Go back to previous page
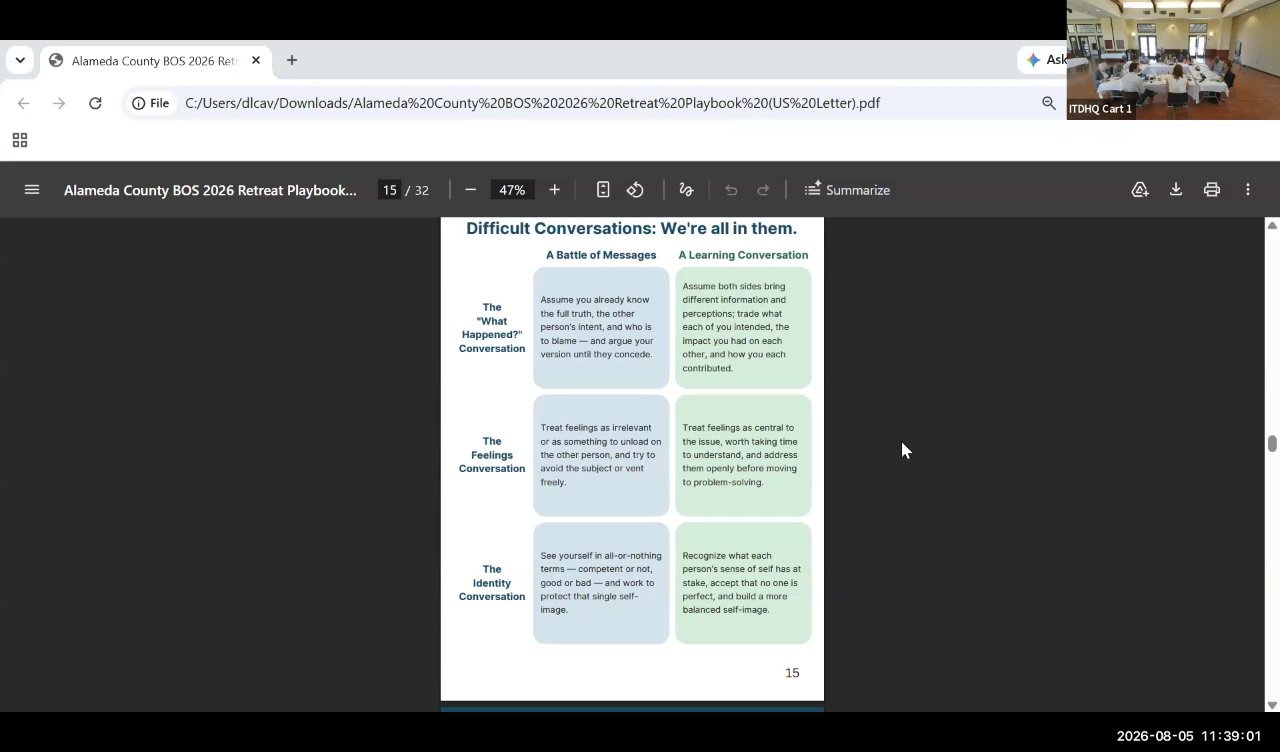The image size is (1280, 752). point(23,103)
